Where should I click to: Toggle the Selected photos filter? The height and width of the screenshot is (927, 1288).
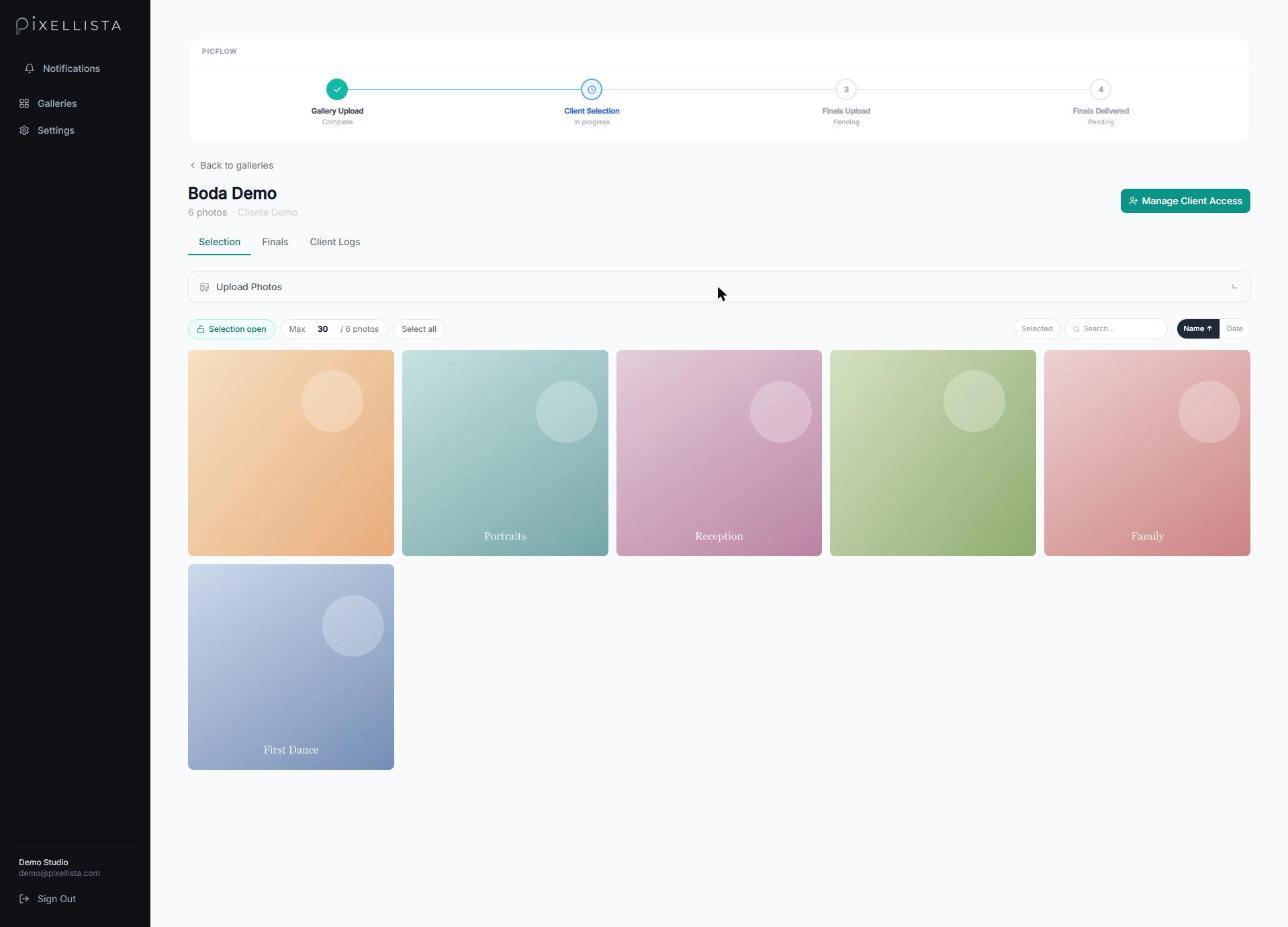[x=1036, y=329]
